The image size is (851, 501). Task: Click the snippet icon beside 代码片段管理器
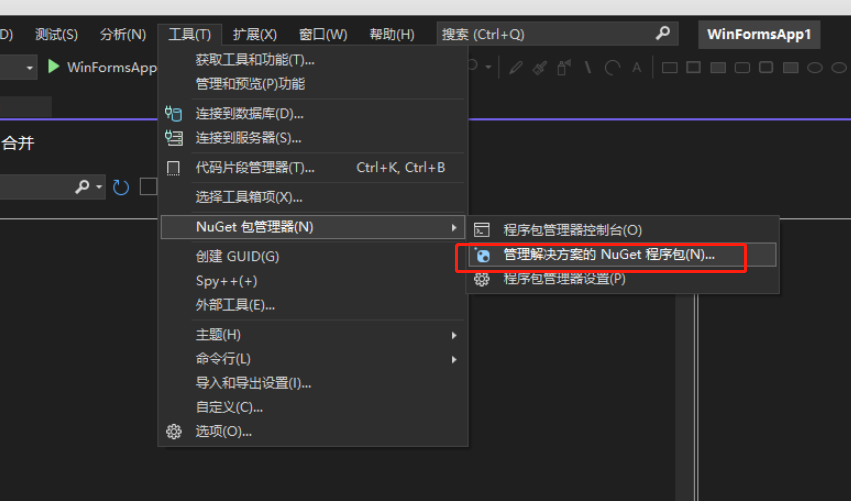pyautogui.click(x=173, y=168)
